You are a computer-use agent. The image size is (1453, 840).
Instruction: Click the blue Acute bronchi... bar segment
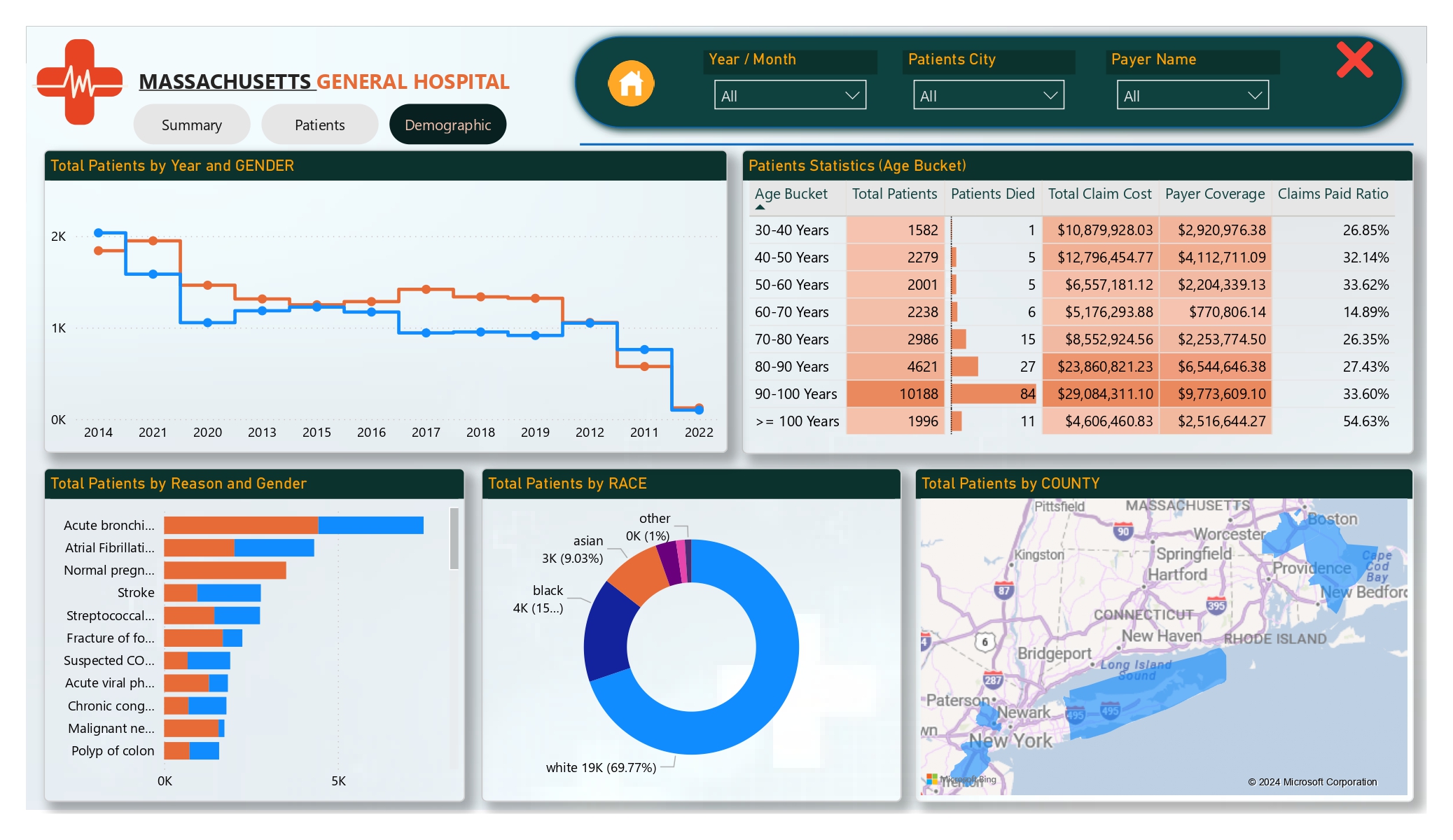(x=370, y=525)
